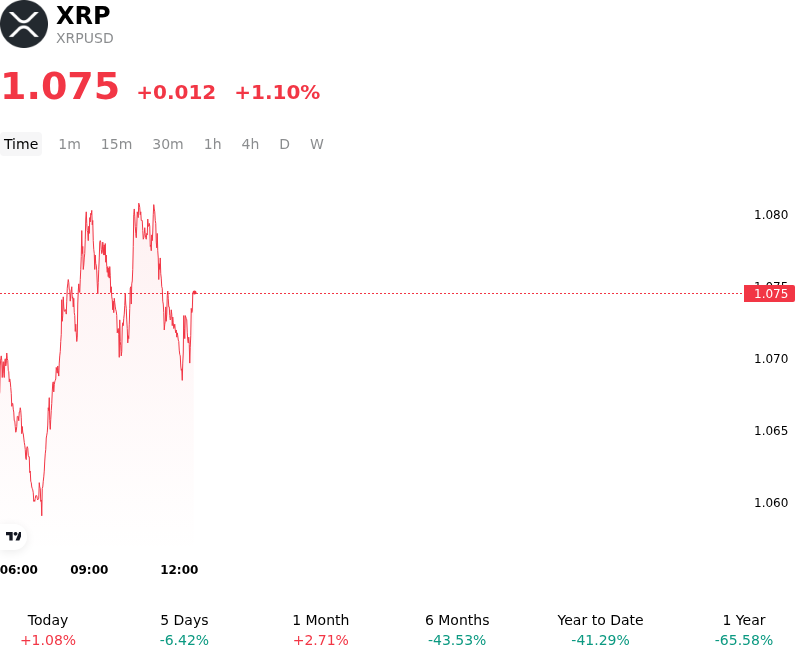This screenshot has width=800, height=660.
Task: View the 6 Months performance range
Action: coord(457,630)
